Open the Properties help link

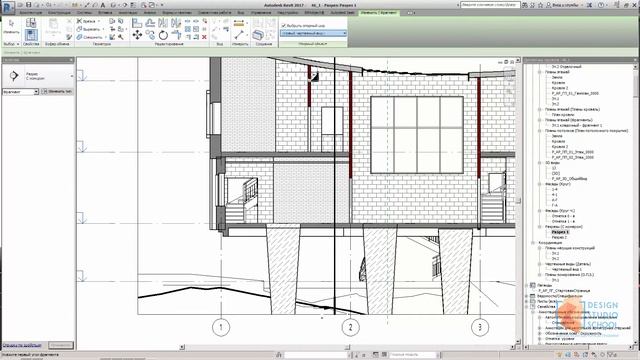22,345
